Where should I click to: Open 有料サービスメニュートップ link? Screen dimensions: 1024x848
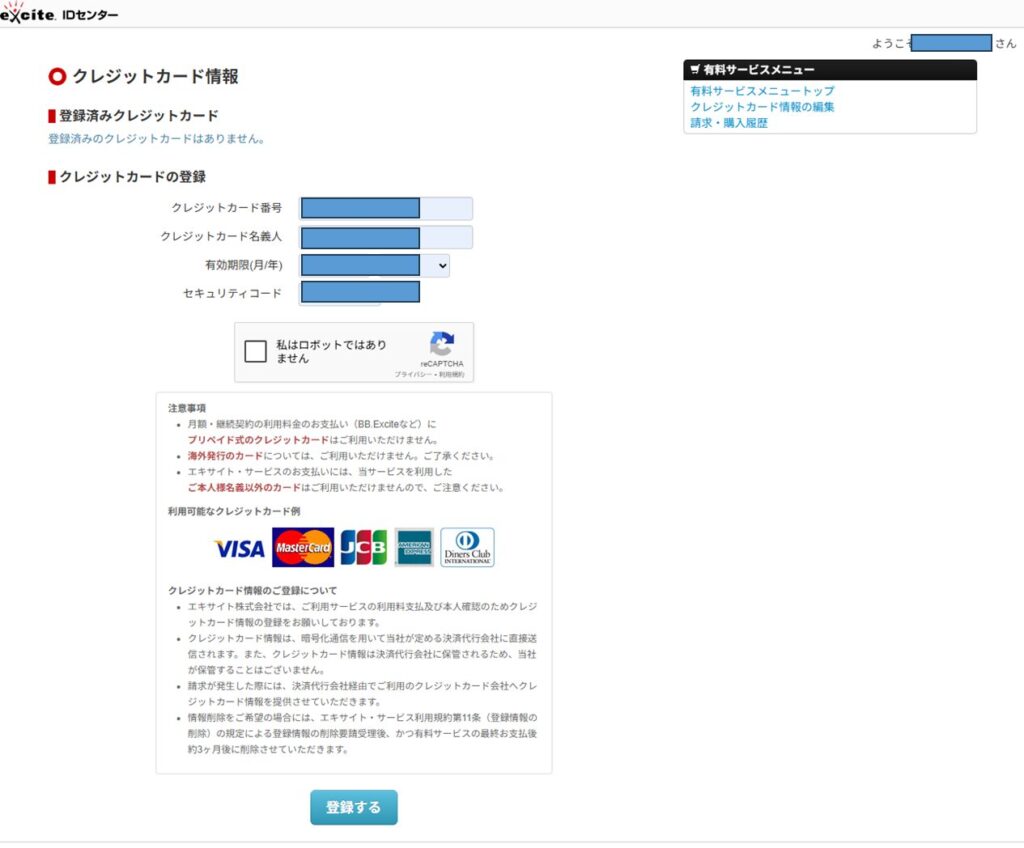[x=762, y=91]
